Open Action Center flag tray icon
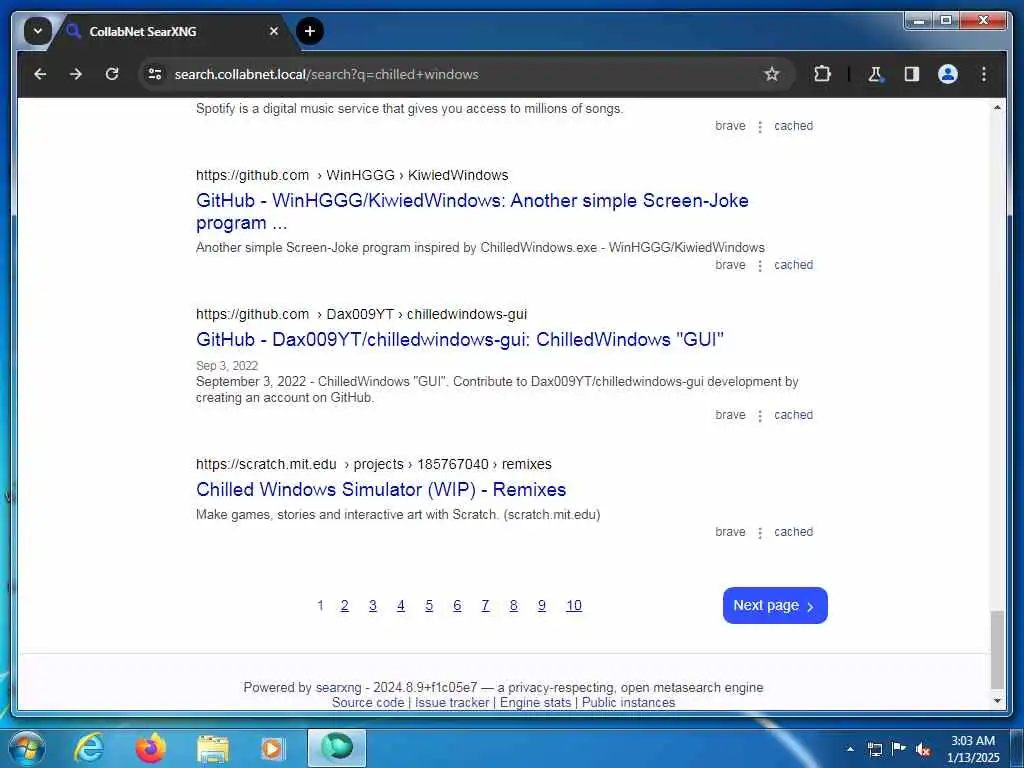The width and height of the screenshot is (1024, 768). [x=899, y=749]
